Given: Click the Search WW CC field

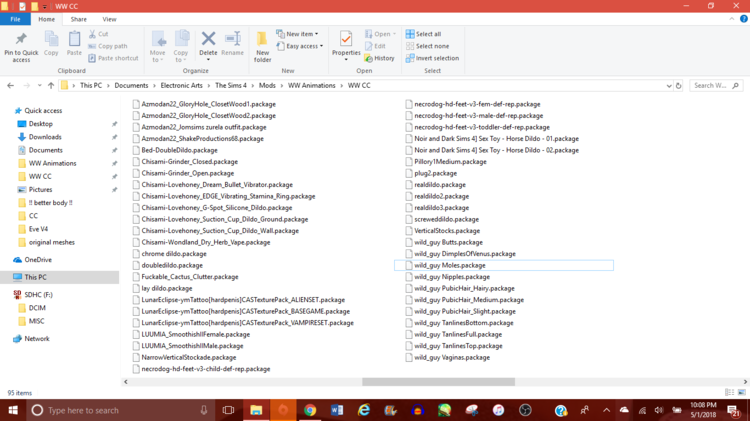Looking at the screenshot, I should (x=716, y=85).
